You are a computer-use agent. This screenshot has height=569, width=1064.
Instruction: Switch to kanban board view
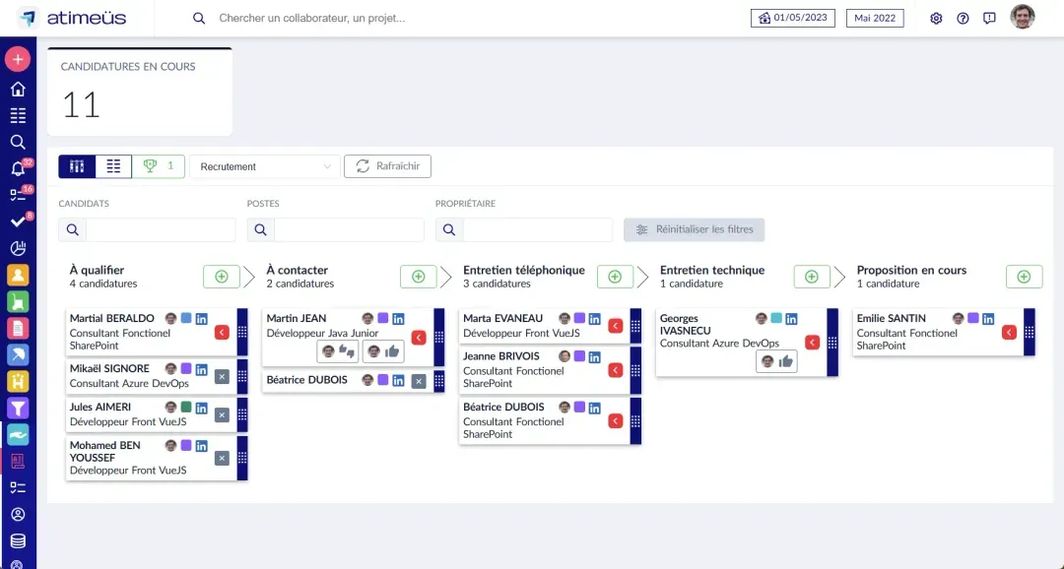tap(77, 166)
